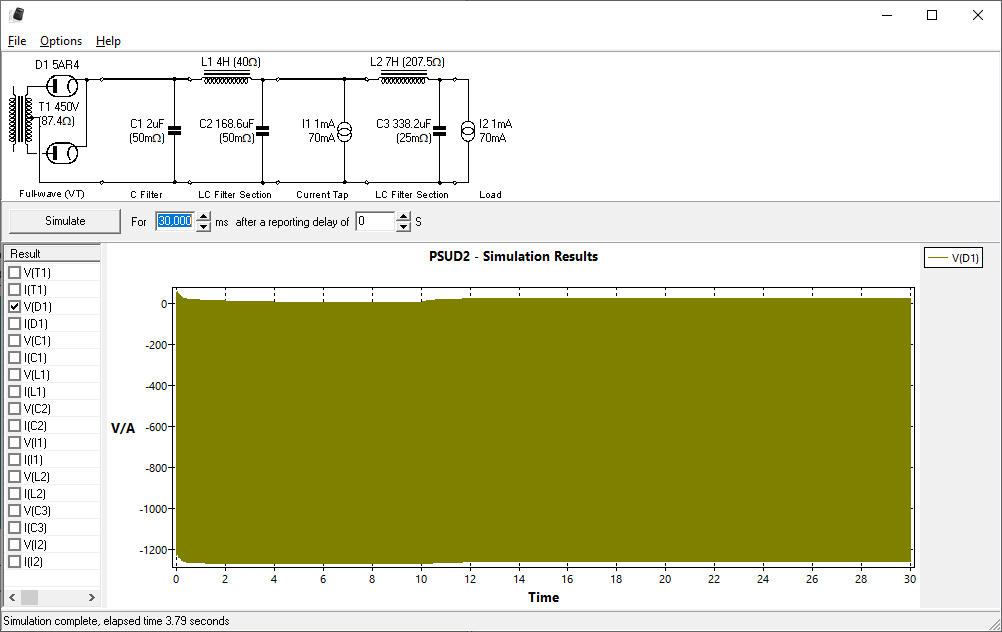Enable the V(C2) result trace
Viewport: 1002px width, 632px height.
click(15, 408)
